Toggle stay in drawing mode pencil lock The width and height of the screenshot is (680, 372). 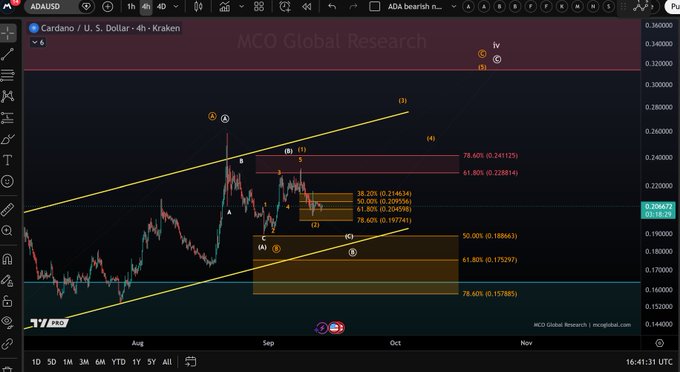pyautogui.click(x=7, y=280)
